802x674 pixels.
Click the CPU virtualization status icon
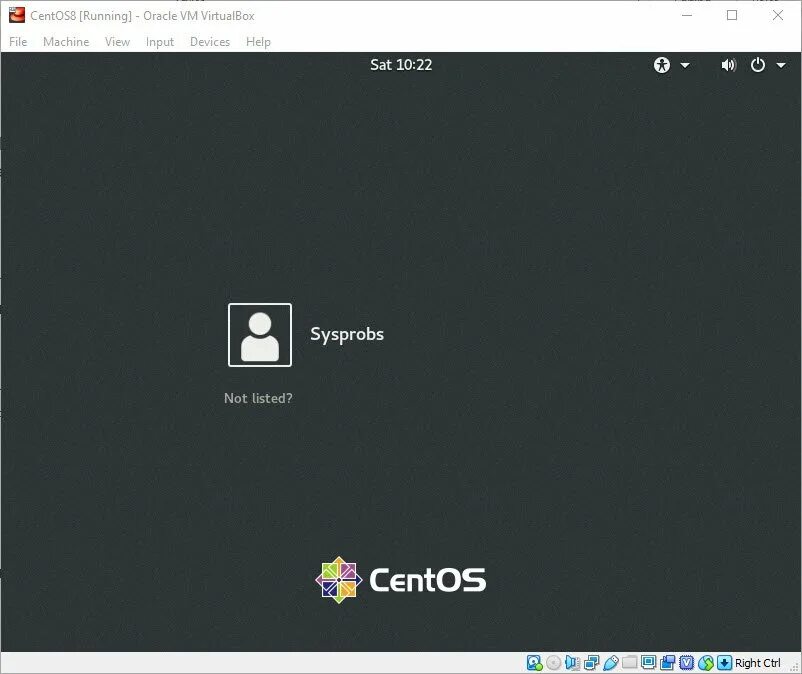[x=686, y=663]
